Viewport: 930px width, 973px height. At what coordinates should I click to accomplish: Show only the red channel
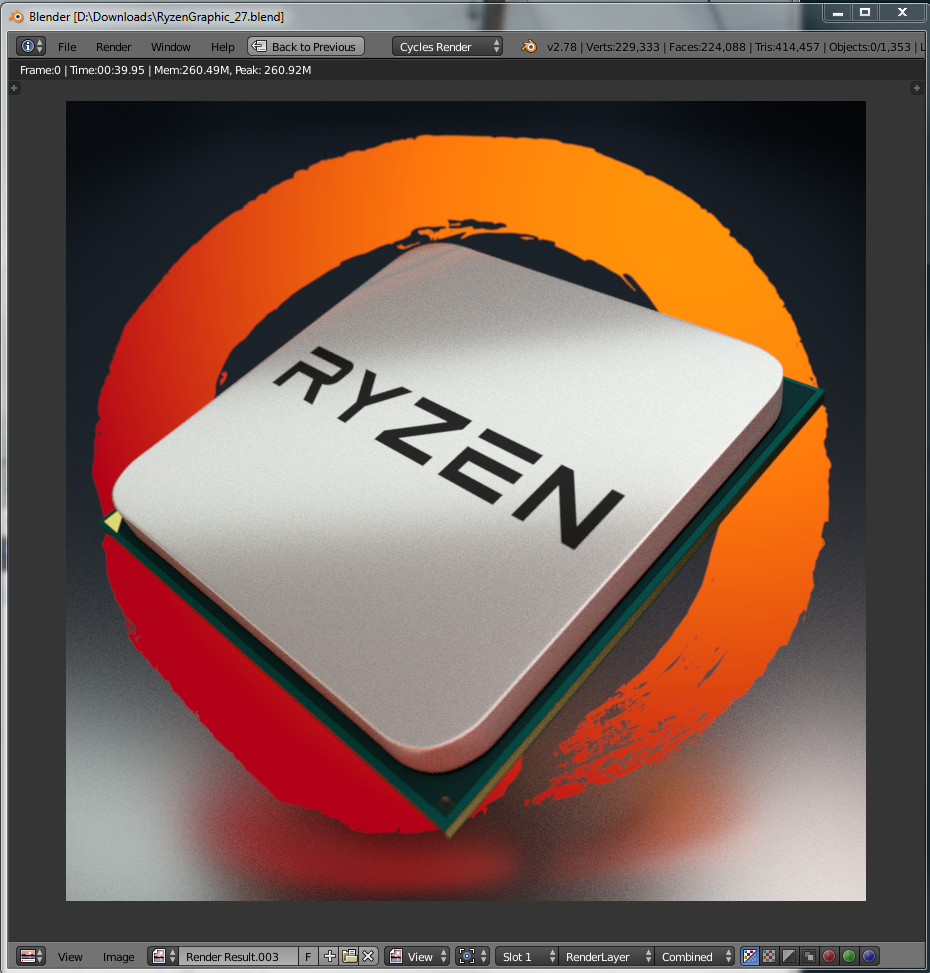[x=829, y=957]
